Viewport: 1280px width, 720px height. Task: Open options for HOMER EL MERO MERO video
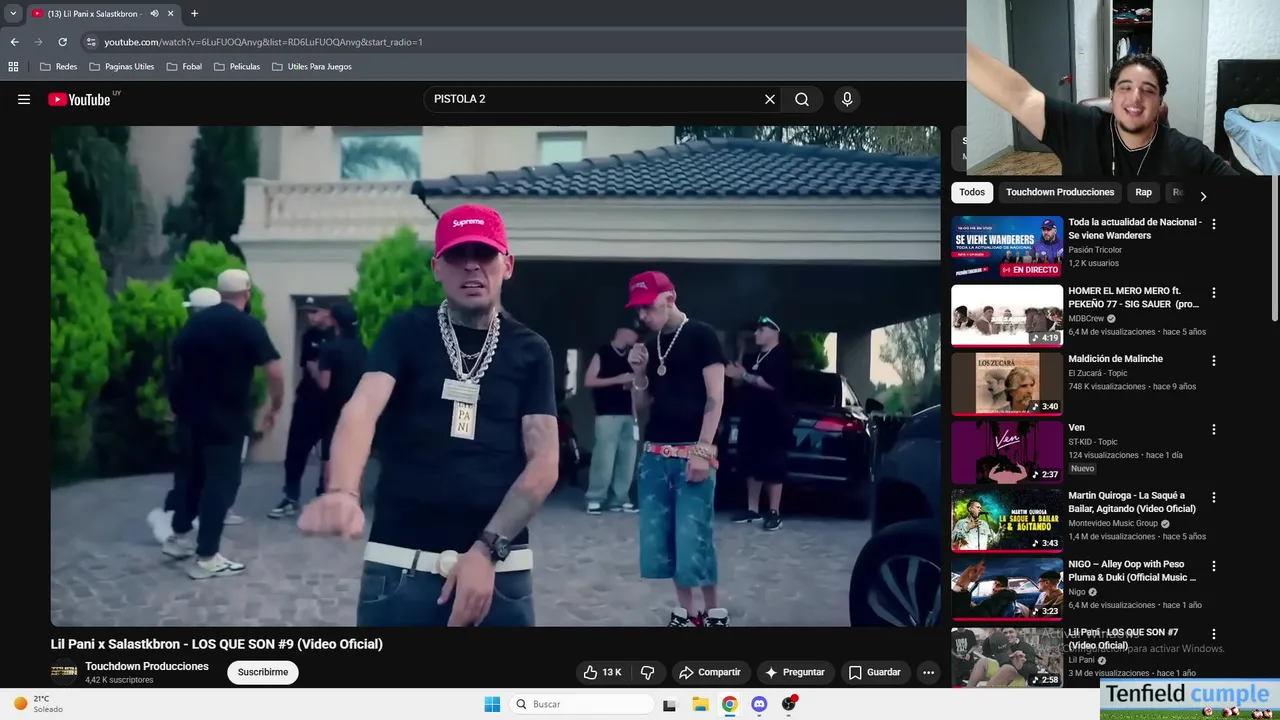point(1214,293)
